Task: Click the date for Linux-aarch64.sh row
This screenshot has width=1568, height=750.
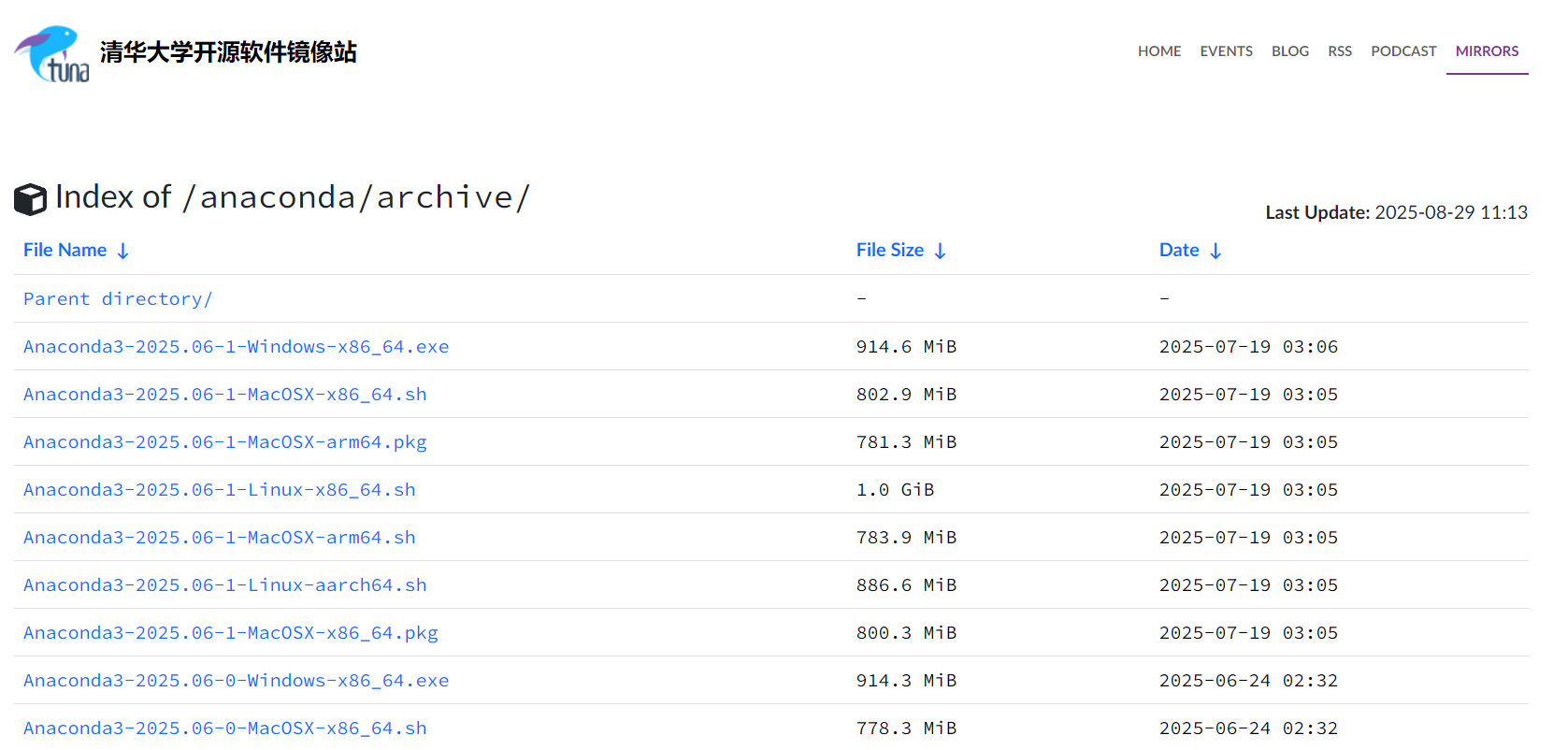Action: pyautogui.click(x=1248, y=584)
